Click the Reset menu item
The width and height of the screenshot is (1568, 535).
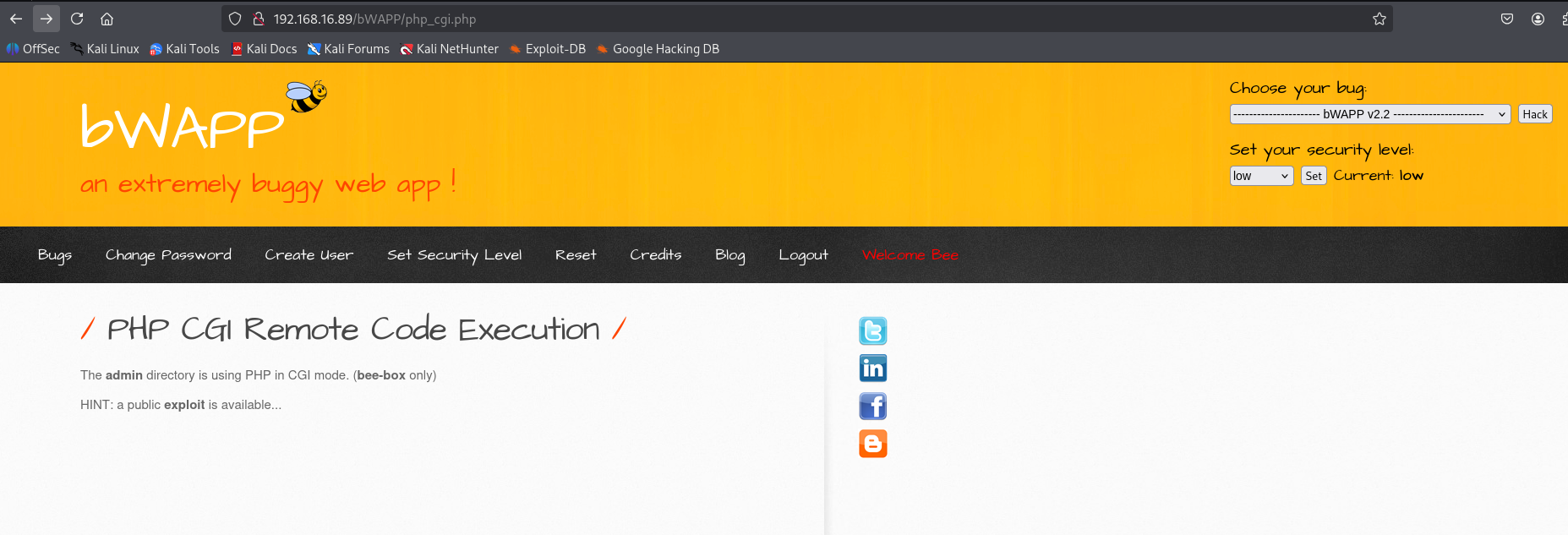(576, 255)
